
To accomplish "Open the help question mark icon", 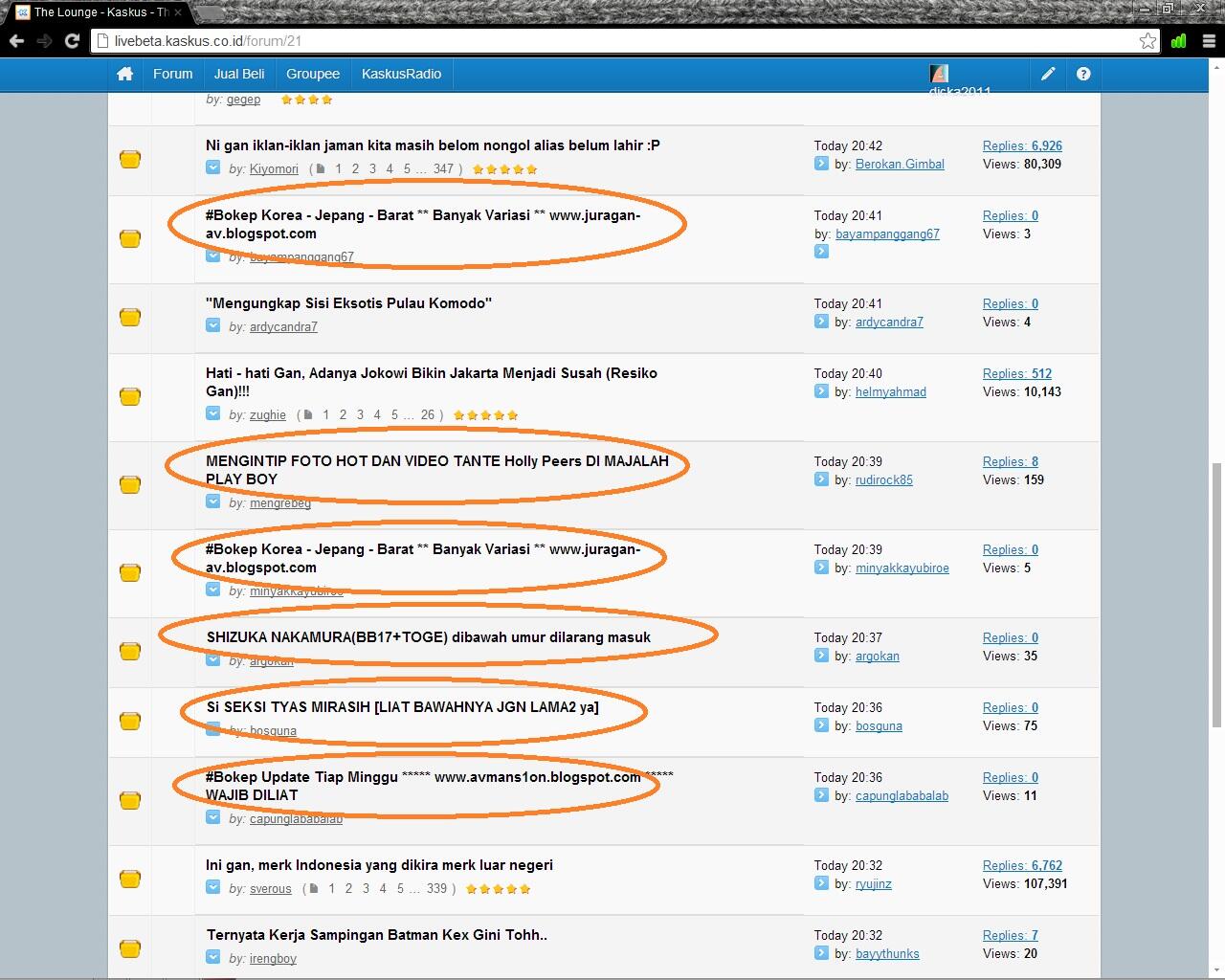I will click(1083, 74).
